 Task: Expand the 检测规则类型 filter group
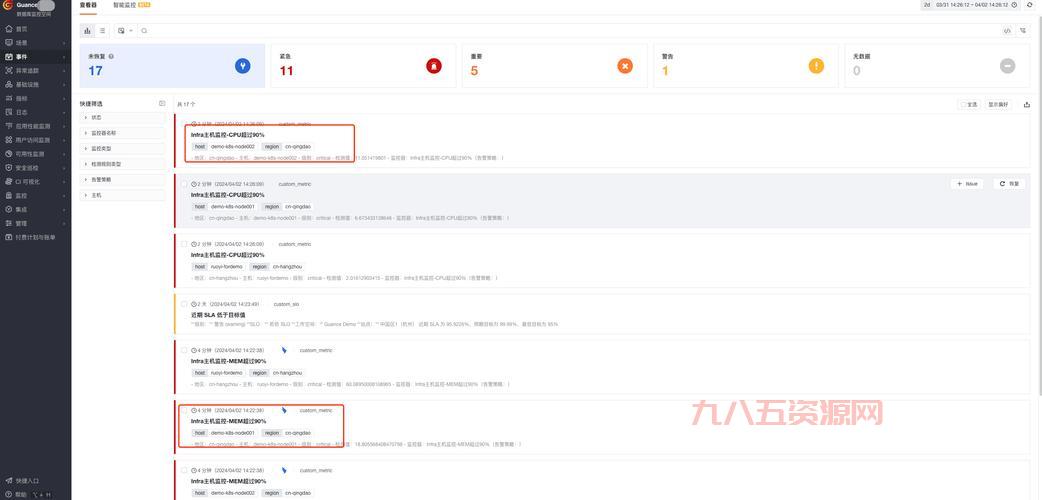click(x=122, y=164)
